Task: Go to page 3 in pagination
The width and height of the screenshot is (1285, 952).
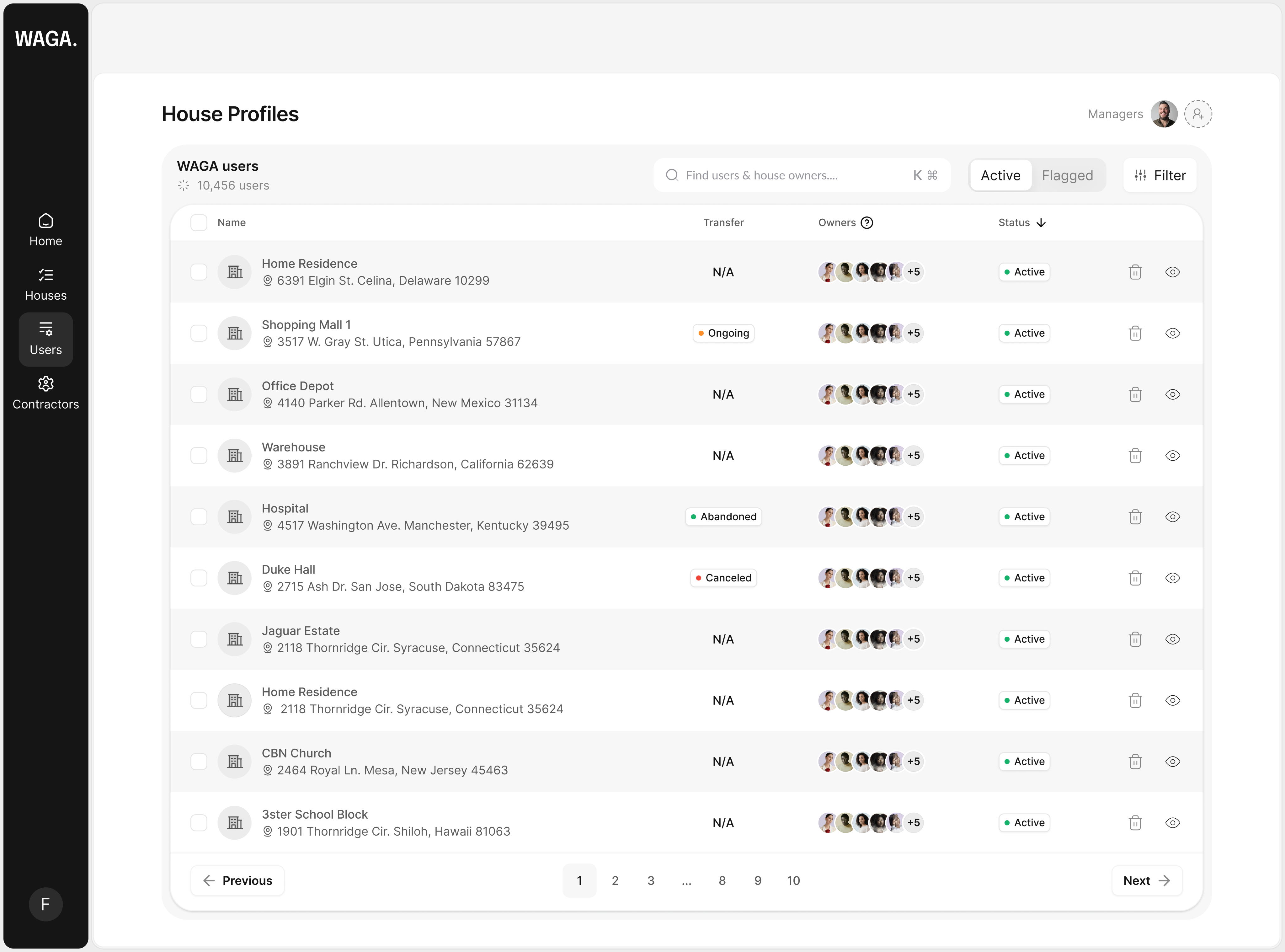Action: (x=651, y=880)
